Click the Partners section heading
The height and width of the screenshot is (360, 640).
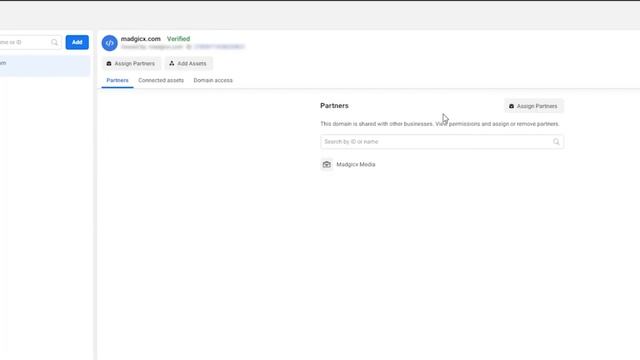(x=334, y=106)
